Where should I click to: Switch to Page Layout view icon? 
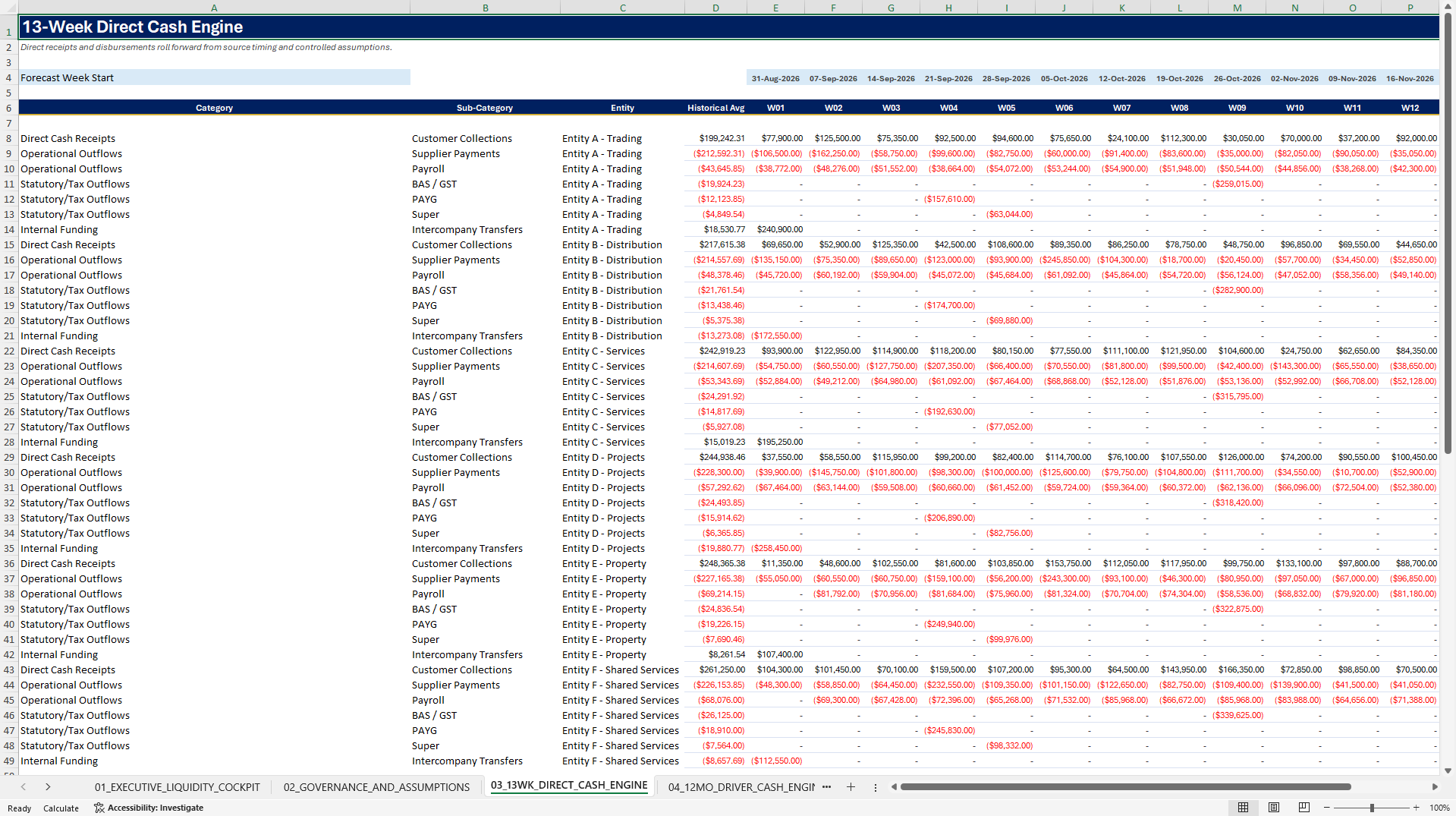pyautogui.click(x=1274, y=808)
